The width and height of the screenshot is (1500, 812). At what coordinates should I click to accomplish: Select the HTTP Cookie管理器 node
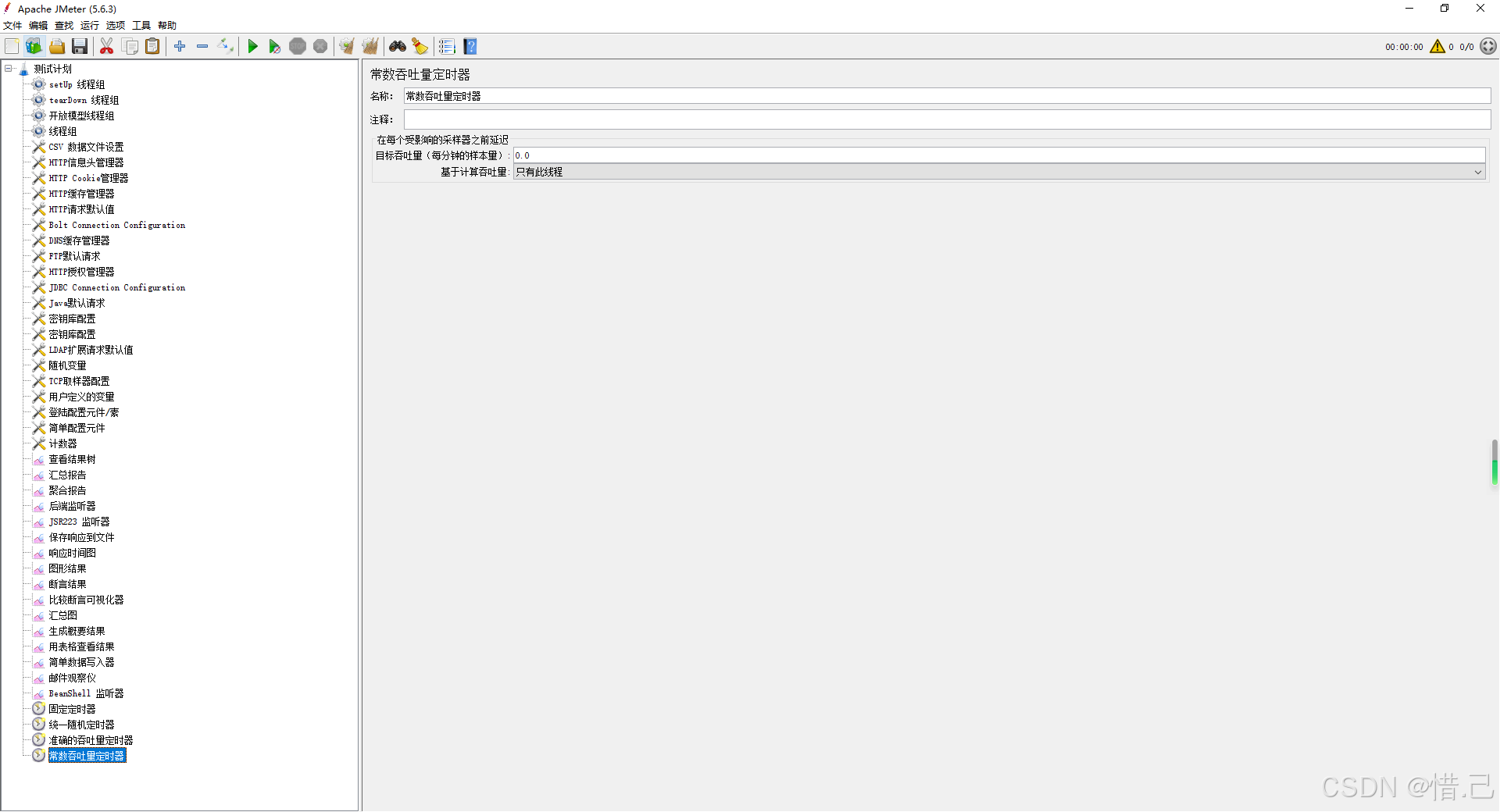(x=88, y=178)
